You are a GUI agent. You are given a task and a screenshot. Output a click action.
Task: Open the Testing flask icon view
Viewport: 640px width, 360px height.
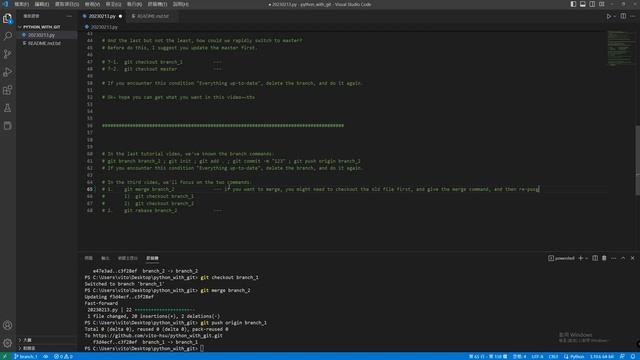point(7,108)
